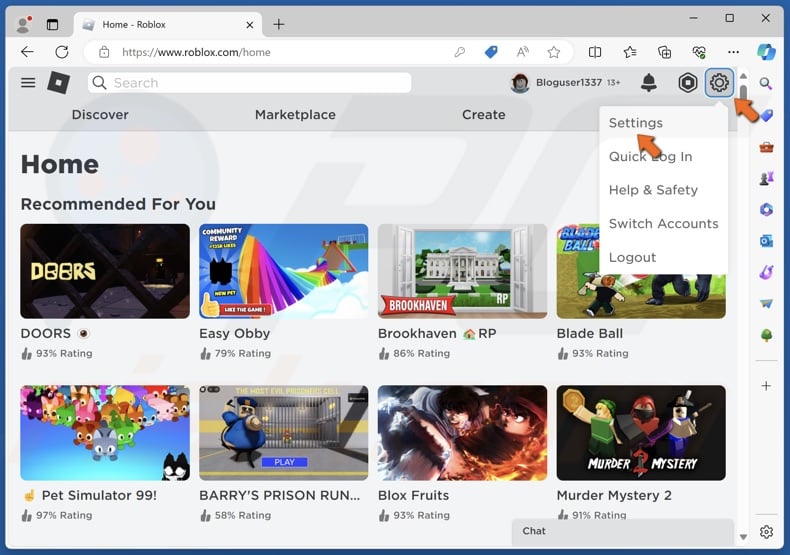This screenshot has height=555, width=790.
Task: Open sidebar settings gear at bottom
Action: click(766, 532)
